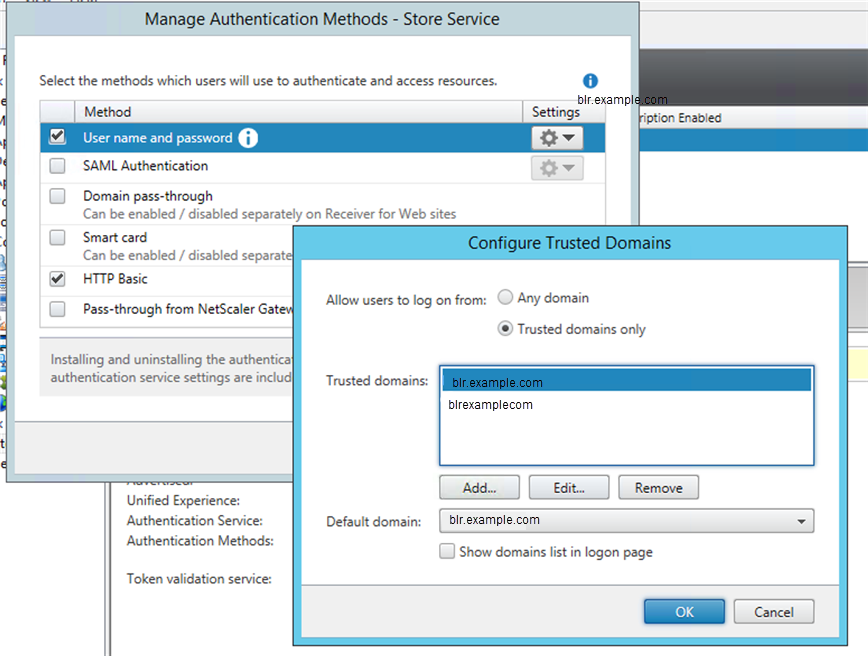Click User name and password row label
This screenshot has width=868, height=656.
coord(158,138)
